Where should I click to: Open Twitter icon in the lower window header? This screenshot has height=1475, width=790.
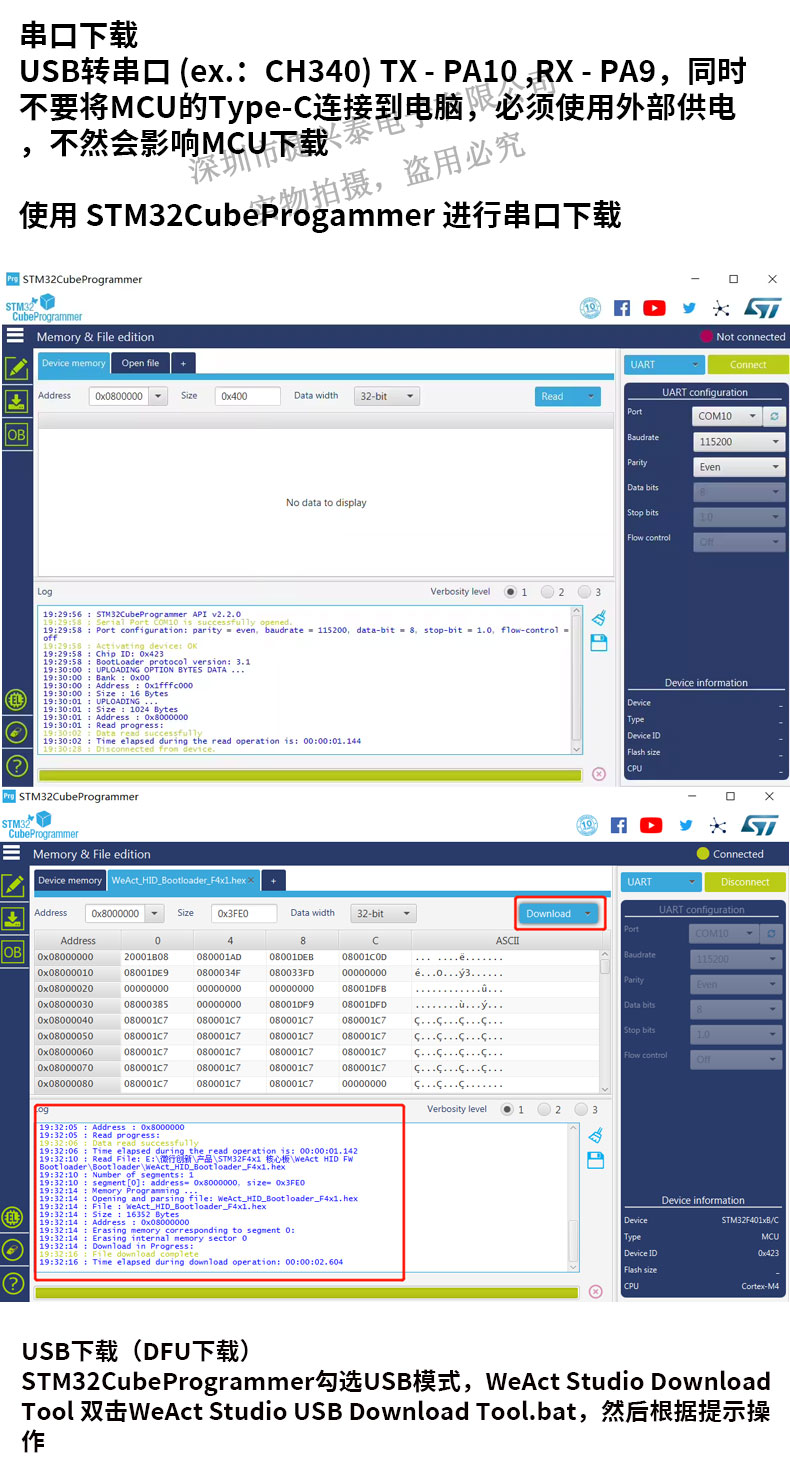pyautogui.click(x=686, y=825)
